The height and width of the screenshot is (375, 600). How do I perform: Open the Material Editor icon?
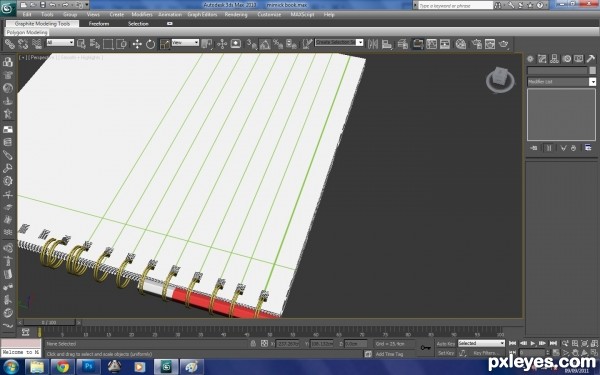pyautogui.click(x=461, y=44)
